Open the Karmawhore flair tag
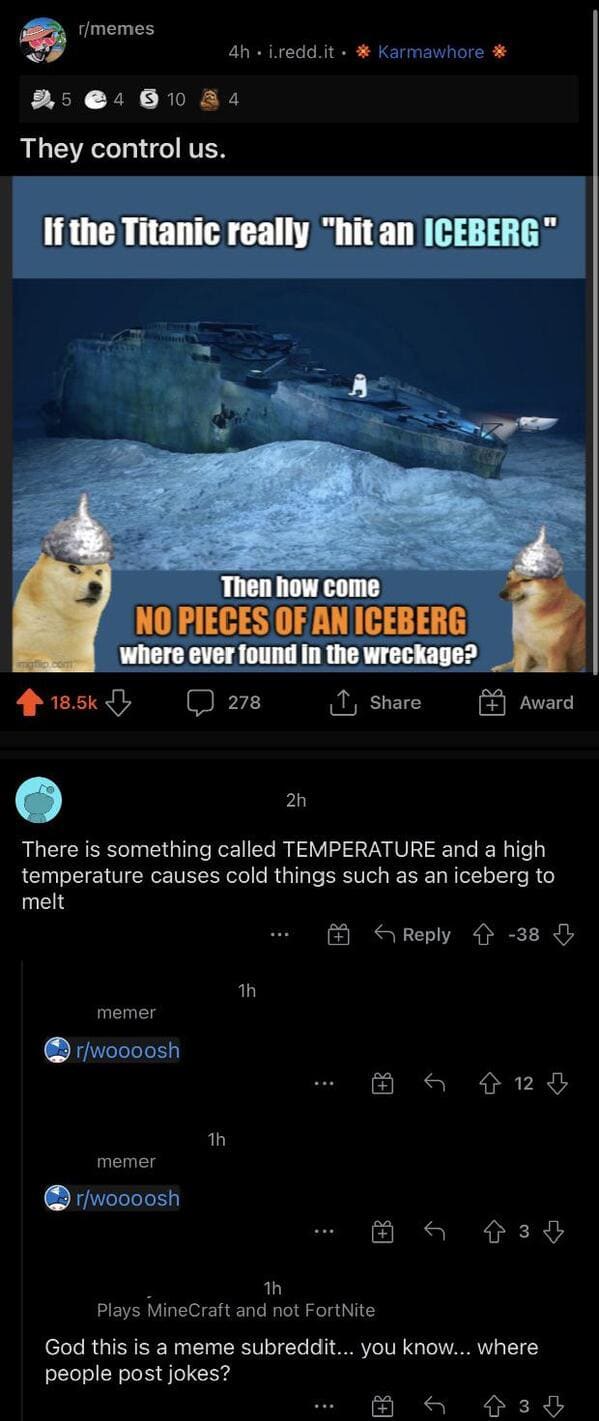This screenshot has width=599, height=1421. [432, 52]
